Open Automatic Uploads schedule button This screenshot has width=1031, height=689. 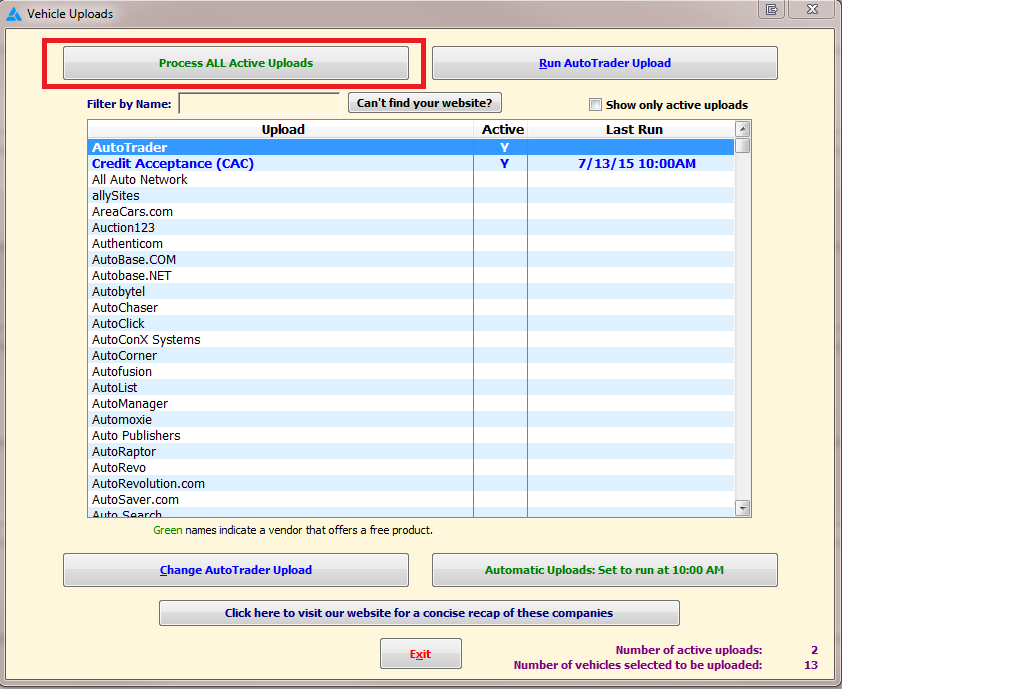pyautogui.click(x=604, y=570)
